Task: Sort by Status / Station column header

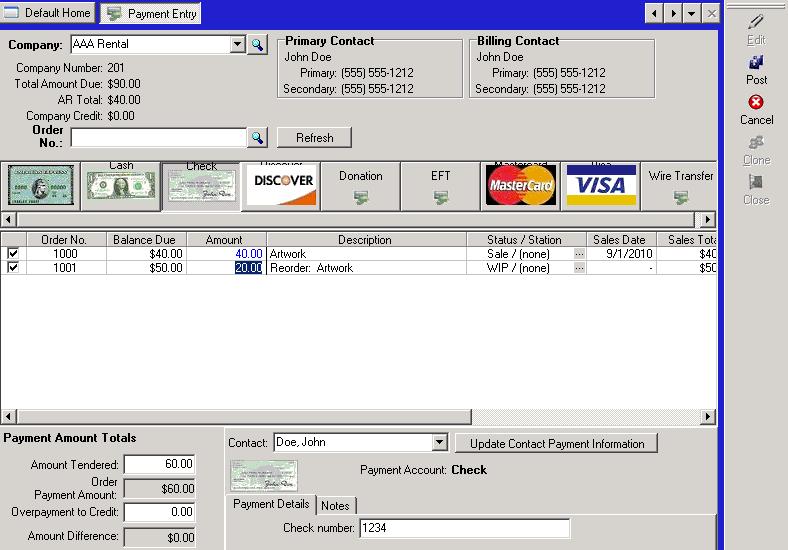Action: tap(527, 240)
